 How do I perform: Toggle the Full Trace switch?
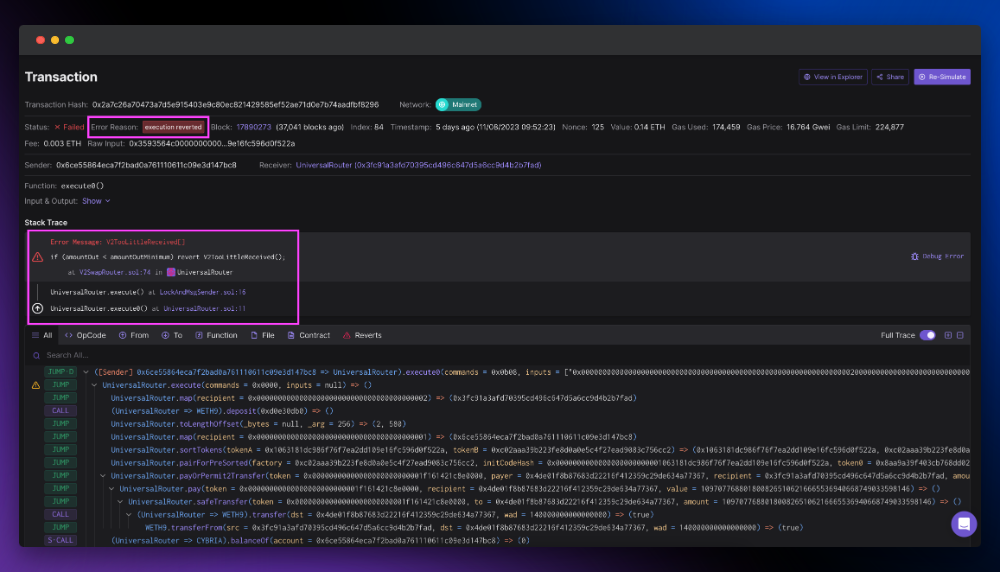(928, 336)
